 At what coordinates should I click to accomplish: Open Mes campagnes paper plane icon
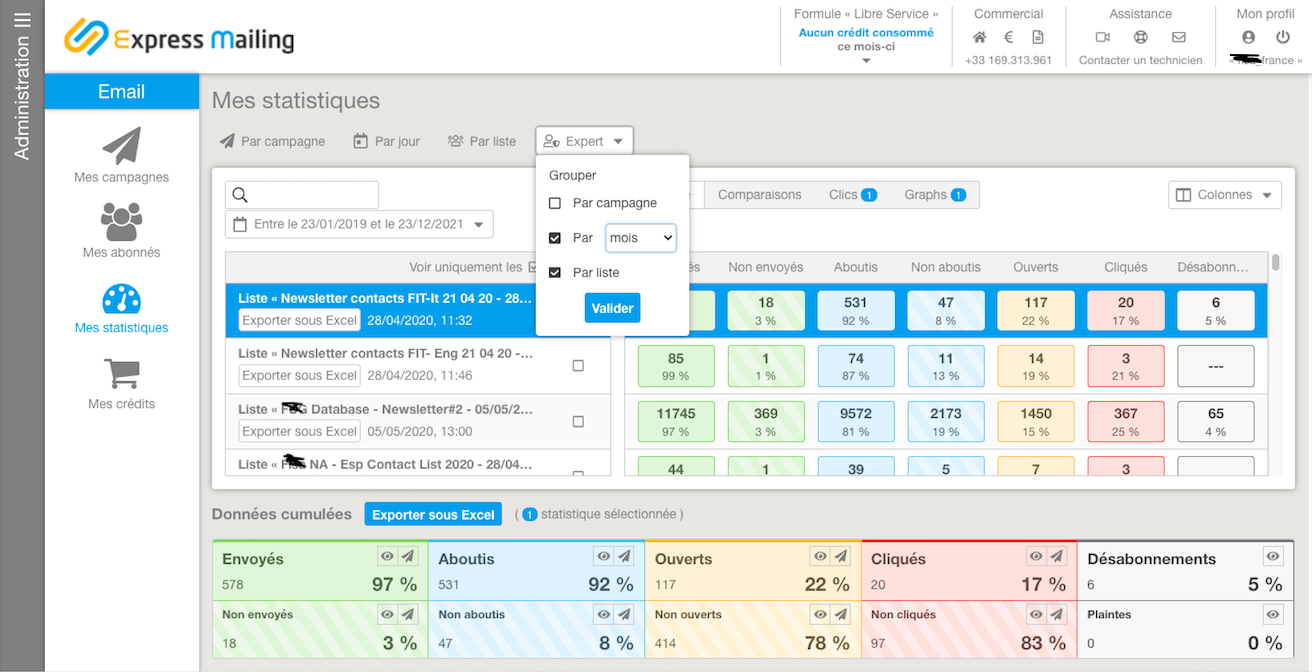(x=121, y=146)
